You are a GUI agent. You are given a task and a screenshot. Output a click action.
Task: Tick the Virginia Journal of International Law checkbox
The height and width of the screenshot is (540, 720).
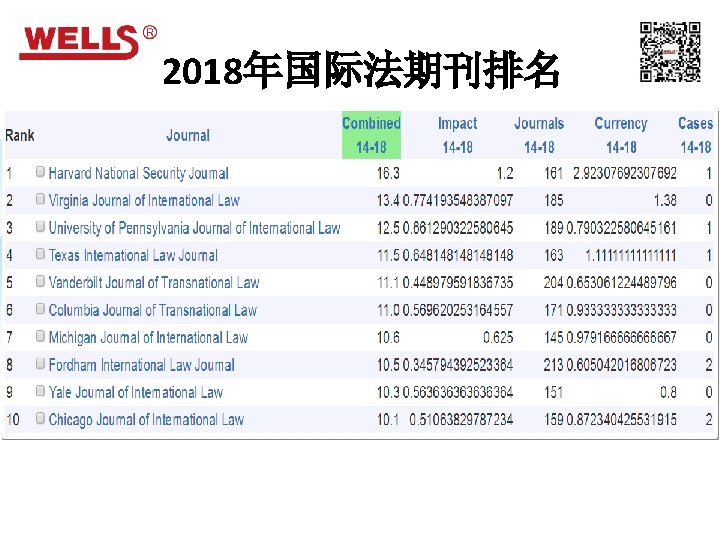[40, 199]
